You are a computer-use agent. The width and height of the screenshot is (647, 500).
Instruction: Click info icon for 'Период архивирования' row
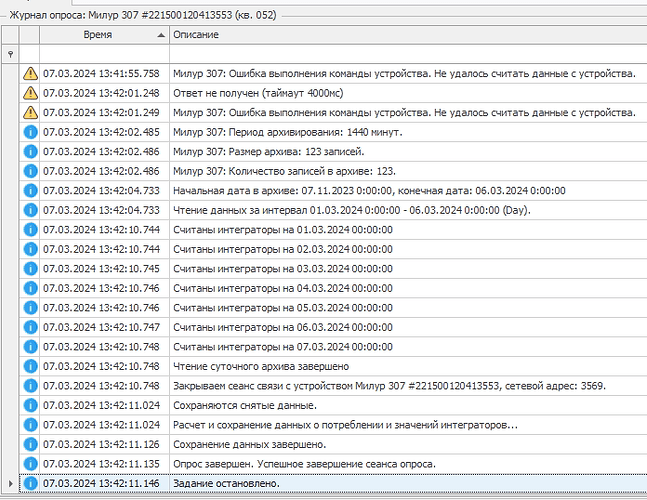pyautogui.click(x=29, y=132)
